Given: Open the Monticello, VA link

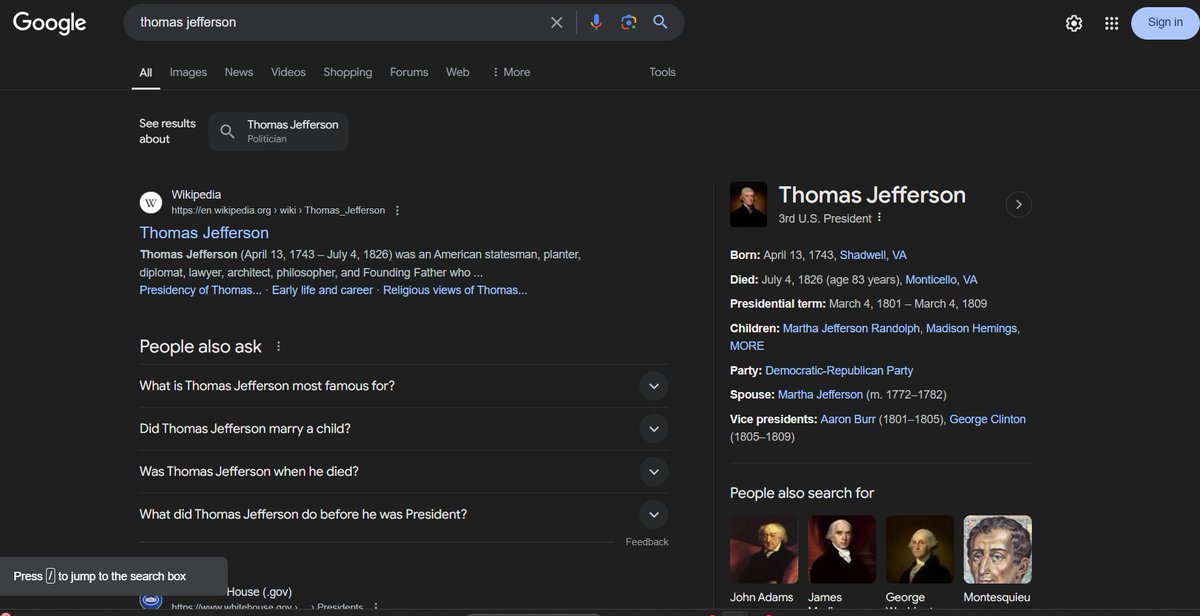Looking at the screenshot, I should click(941, 280).
